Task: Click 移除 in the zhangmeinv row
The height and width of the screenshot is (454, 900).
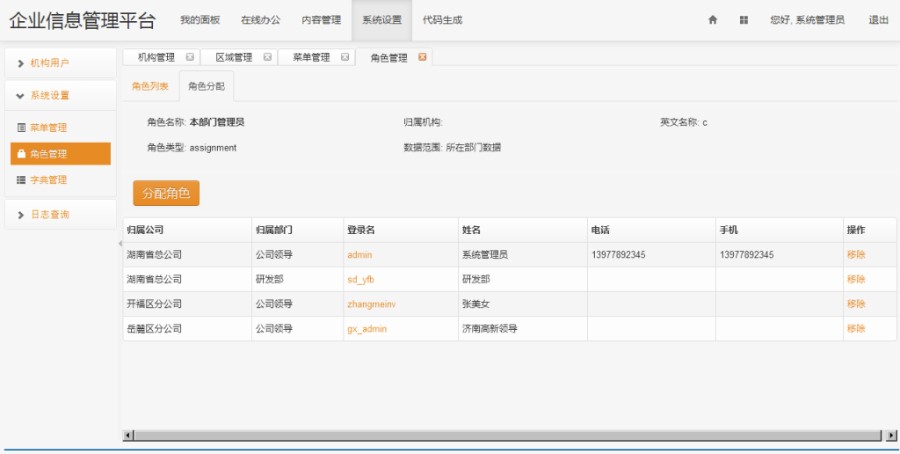Action: tap(856, 304)
